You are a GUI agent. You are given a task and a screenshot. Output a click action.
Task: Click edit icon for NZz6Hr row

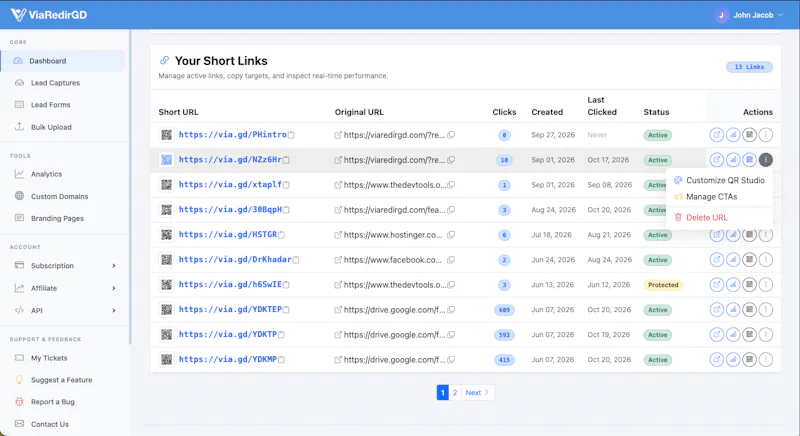click(x=716, y=160)
